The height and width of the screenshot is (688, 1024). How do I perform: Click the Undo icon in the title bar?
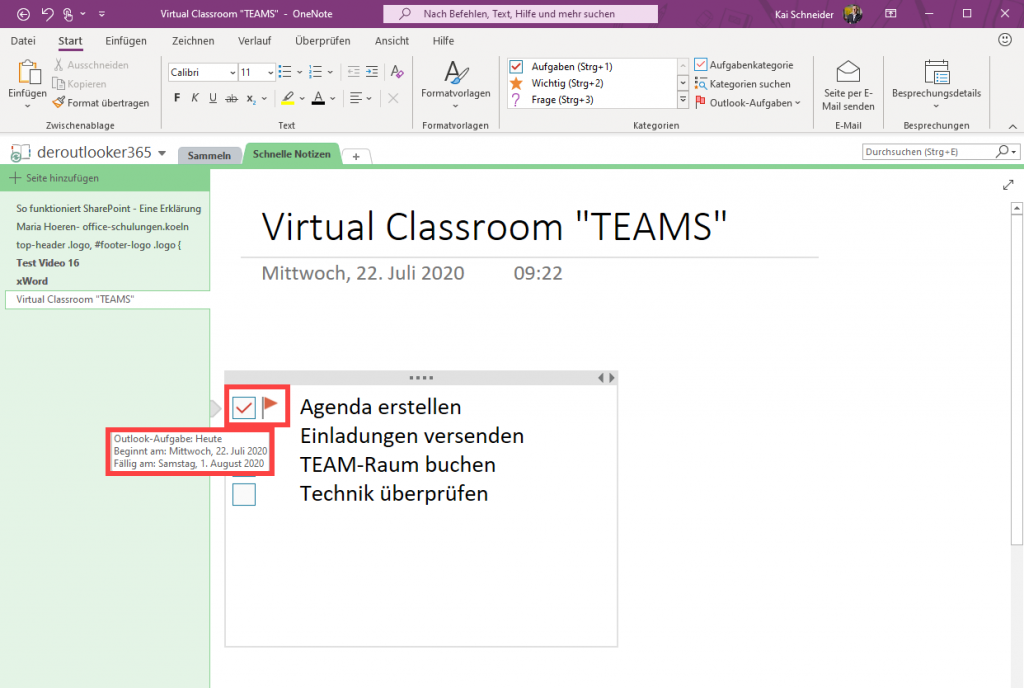click(47, 14)
